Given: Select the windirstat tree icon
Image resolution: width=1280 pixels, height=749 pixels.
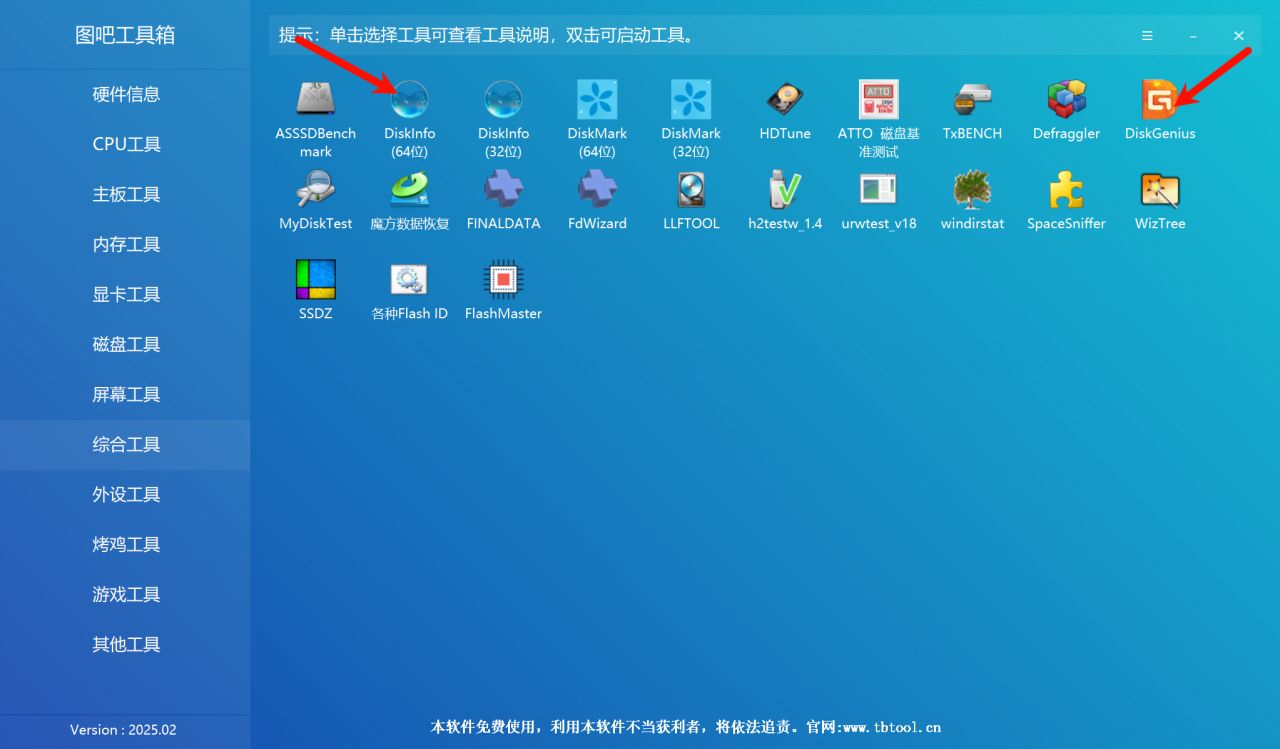Looking at the screenshot, I should point(972,190).
